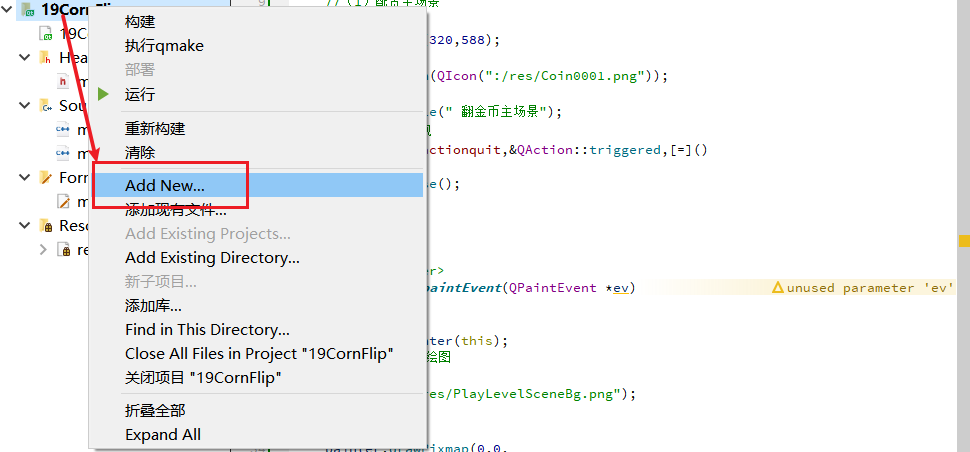Choose Add Existing Directory... menu entry
This screenshot has width=970, height=452.
pos(258,258)
